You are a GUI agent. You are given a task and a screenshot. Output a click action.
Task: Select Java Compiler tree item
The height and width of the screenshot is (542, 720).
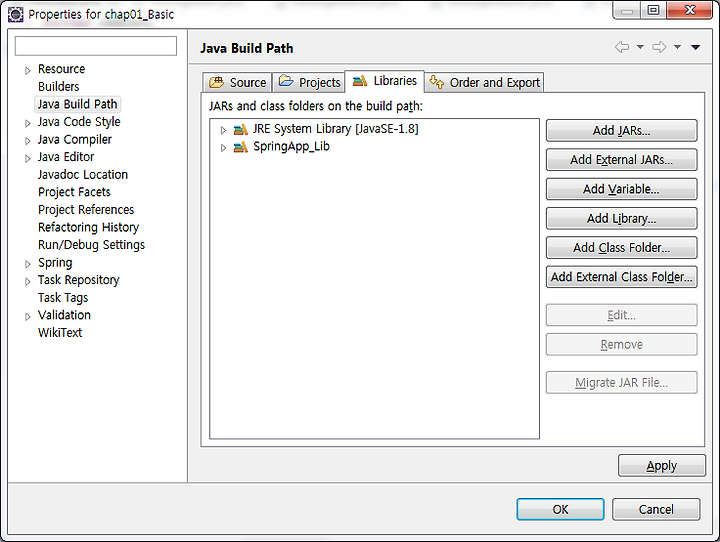pyautogui.click(x=74, y=139)
